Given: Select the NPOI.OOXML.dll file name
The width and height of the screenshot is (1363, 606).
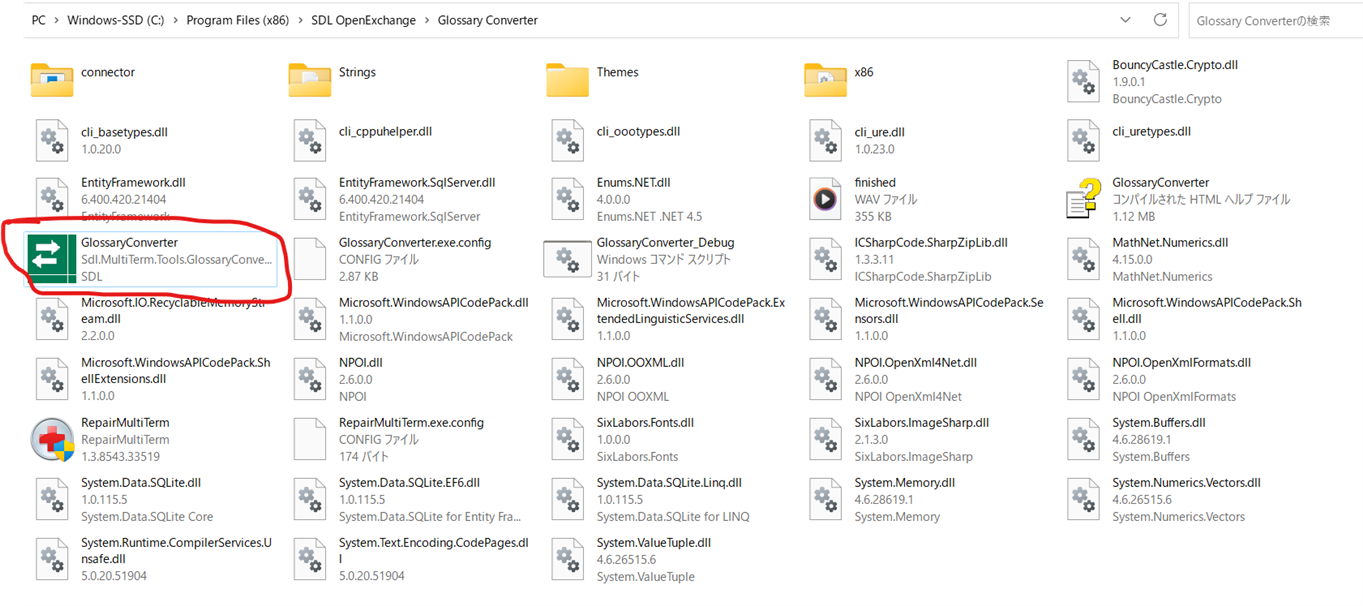Looking at the screenshot, I should point(641,363).
